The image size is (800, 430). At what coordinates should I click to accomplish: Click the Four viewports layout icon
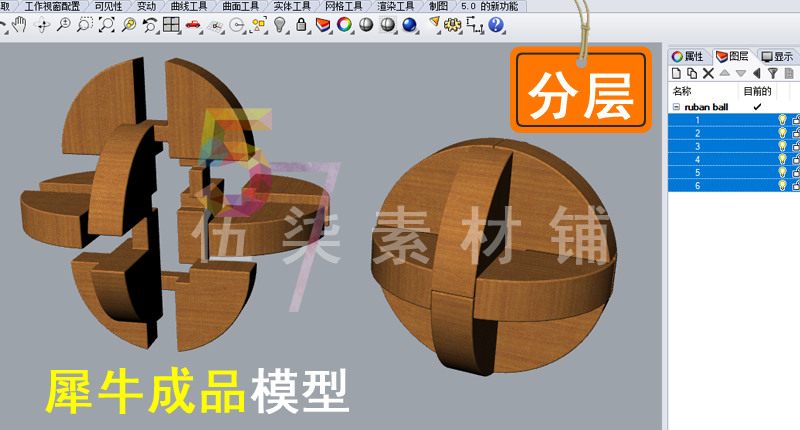coord(171,24)
